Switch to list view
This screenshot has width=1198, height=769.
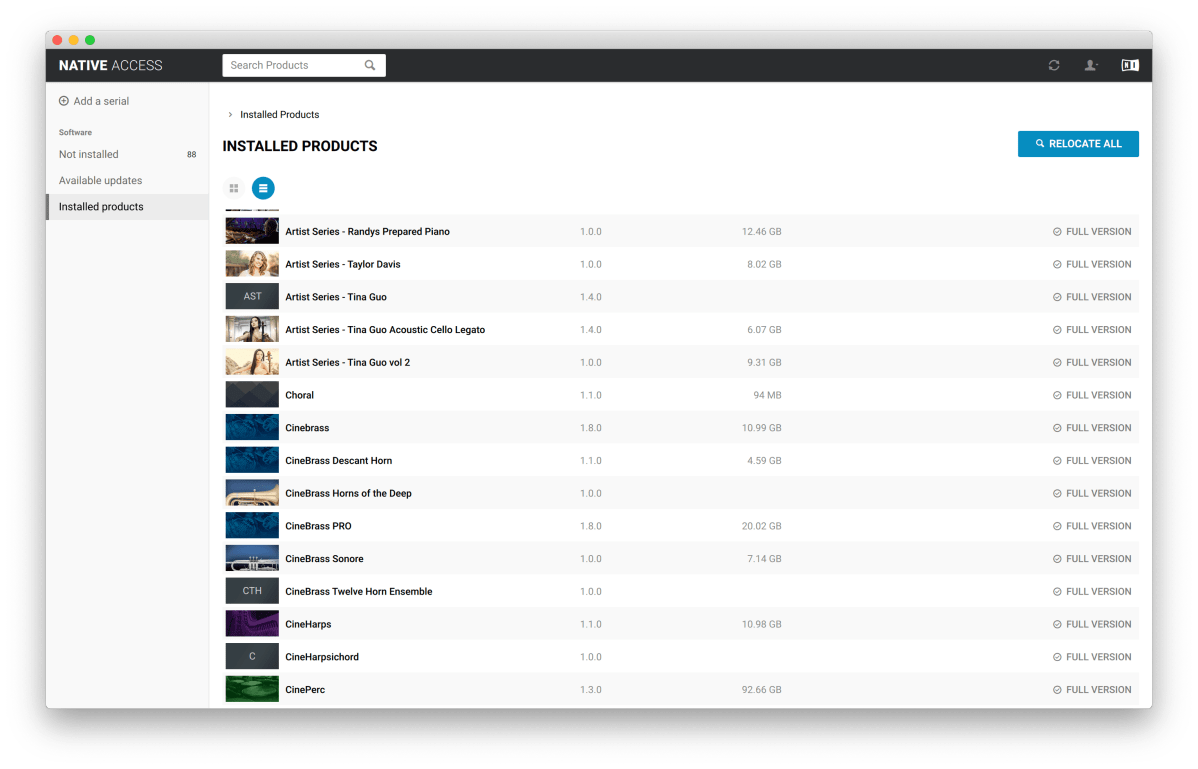[x=263, y=188]
